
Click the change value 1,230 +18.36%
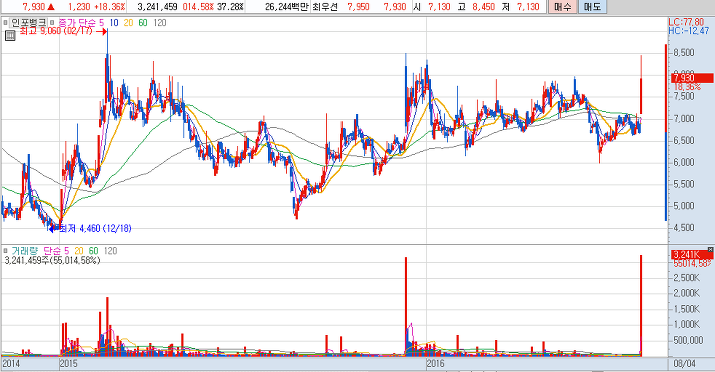click(x=96, y=7)
